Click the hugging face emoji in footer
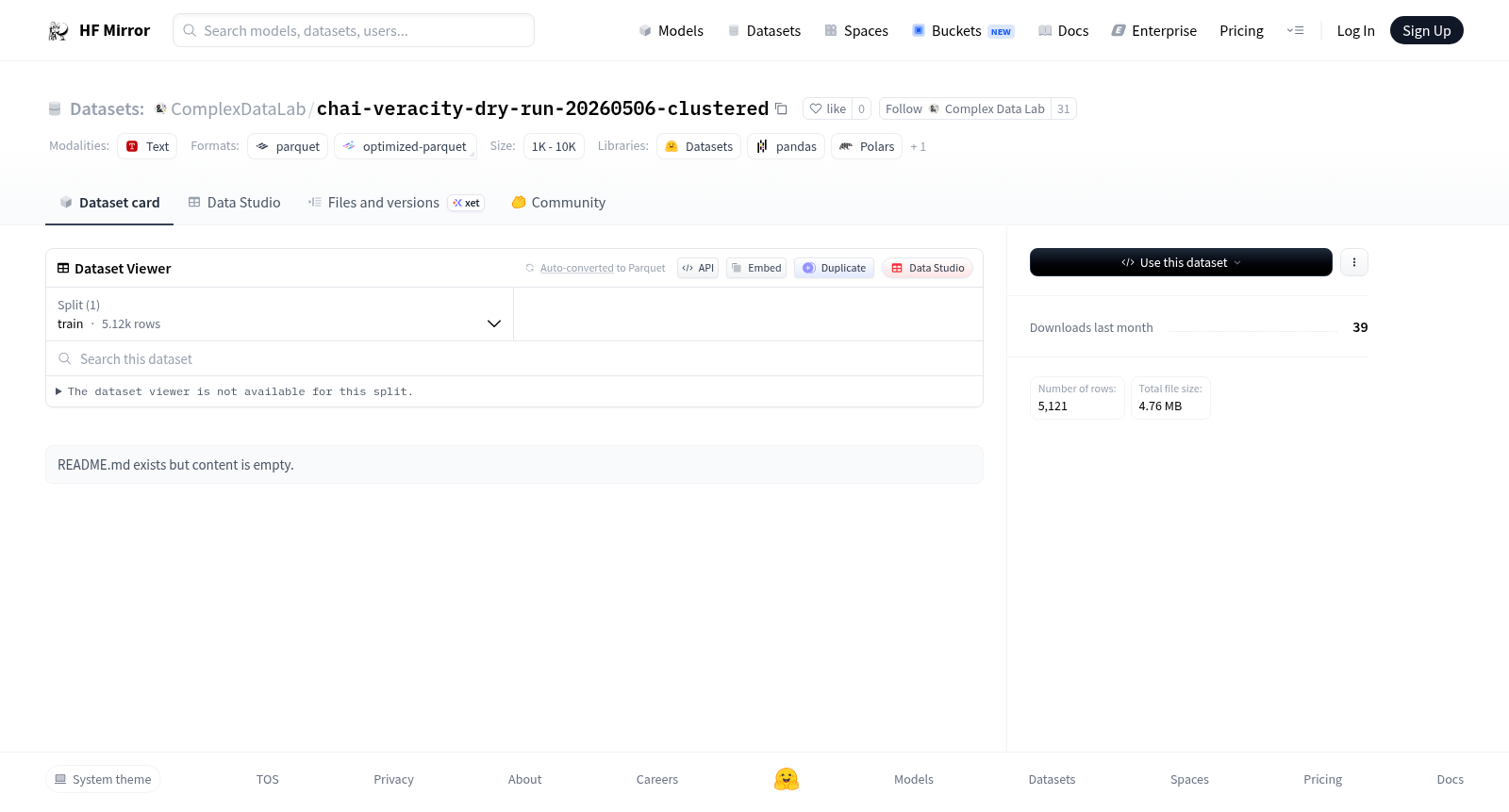1509x812 pixels. [787, 779]
